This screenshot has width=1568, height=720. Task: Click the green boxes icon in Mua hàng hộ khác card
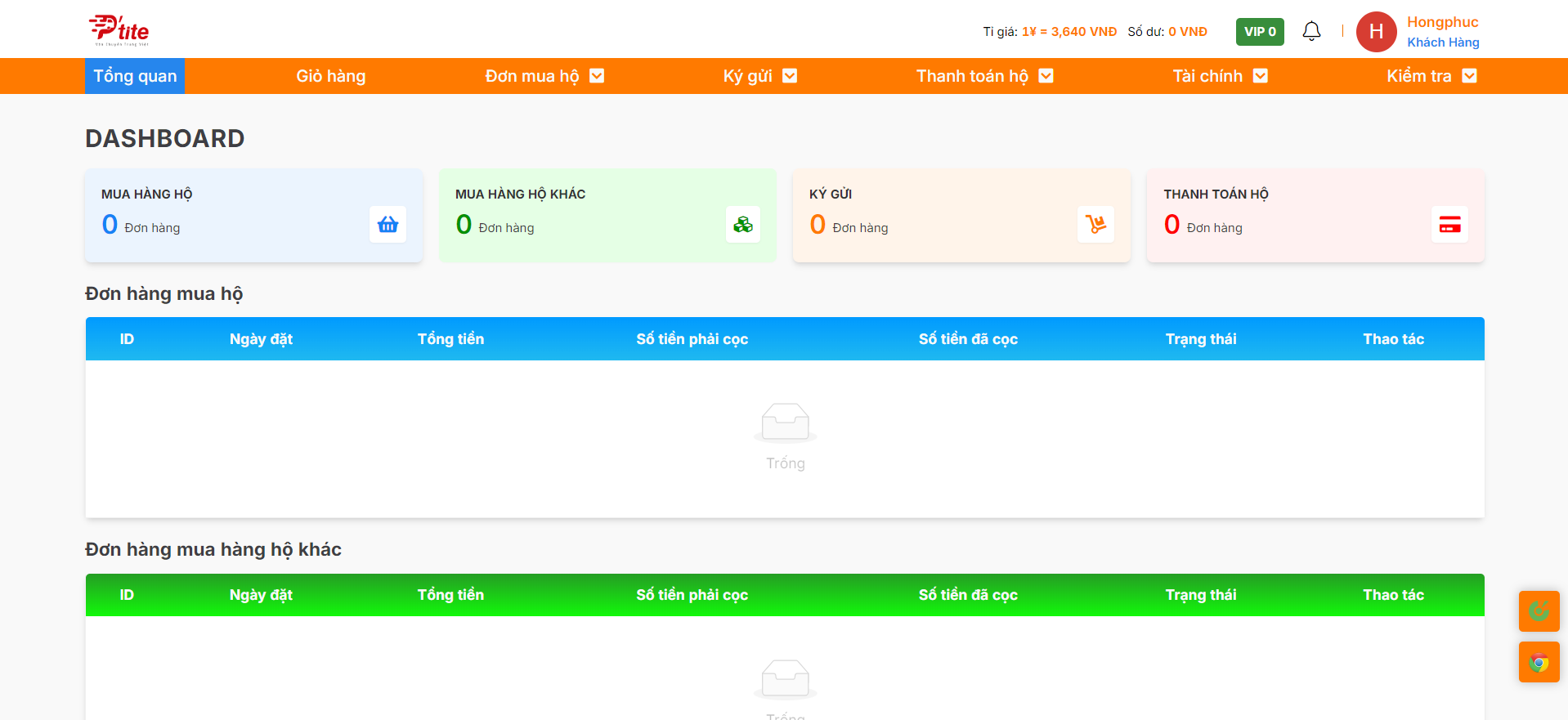click(743, 224)
